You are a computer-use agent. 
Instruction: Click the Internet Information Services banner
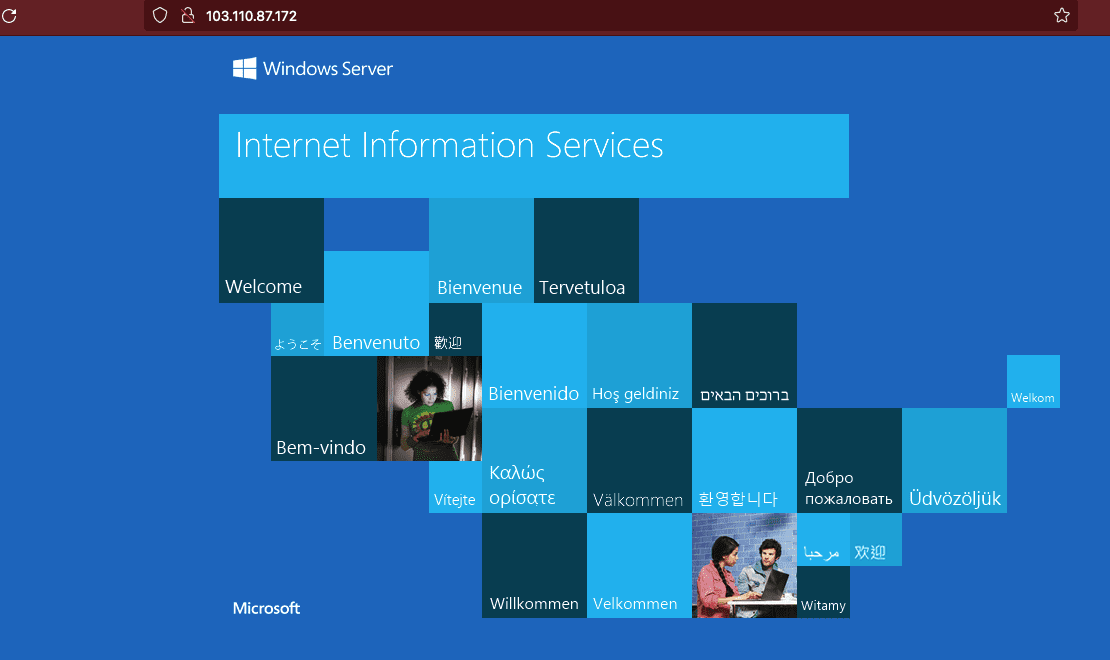pos(533,155)
